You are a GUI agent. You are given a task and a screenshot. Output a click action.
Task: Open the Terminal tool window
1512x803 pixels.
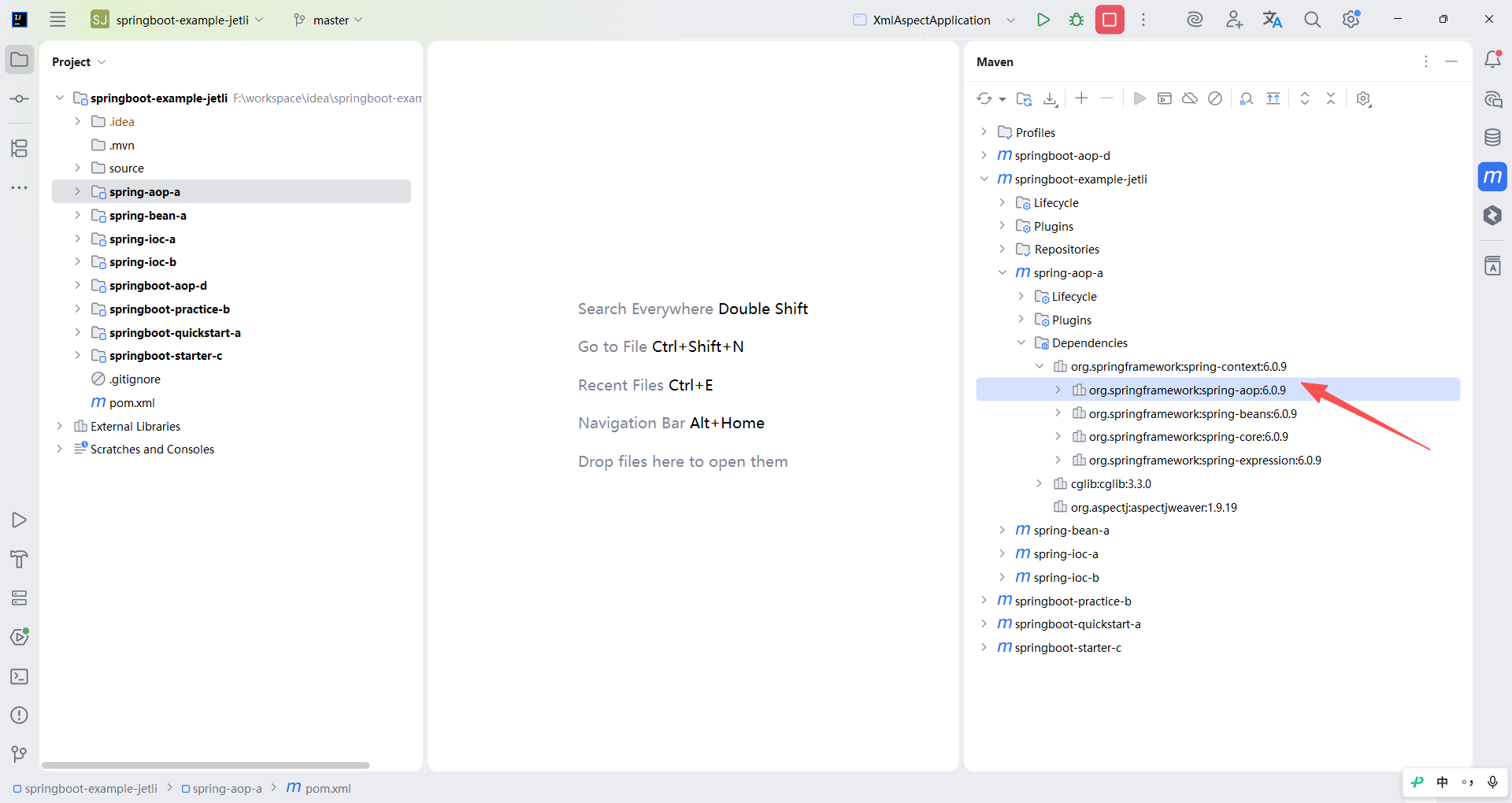tap(20, 676)
